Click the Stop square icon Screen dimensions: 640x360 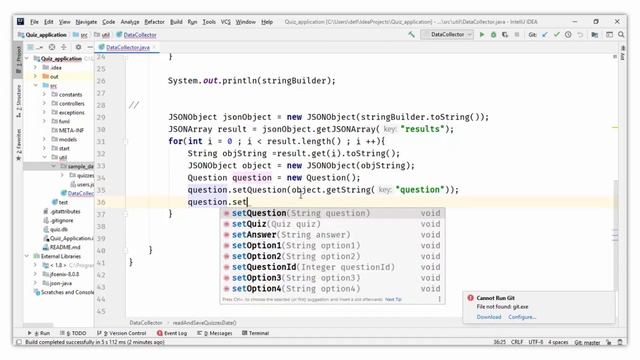point(517,35)
